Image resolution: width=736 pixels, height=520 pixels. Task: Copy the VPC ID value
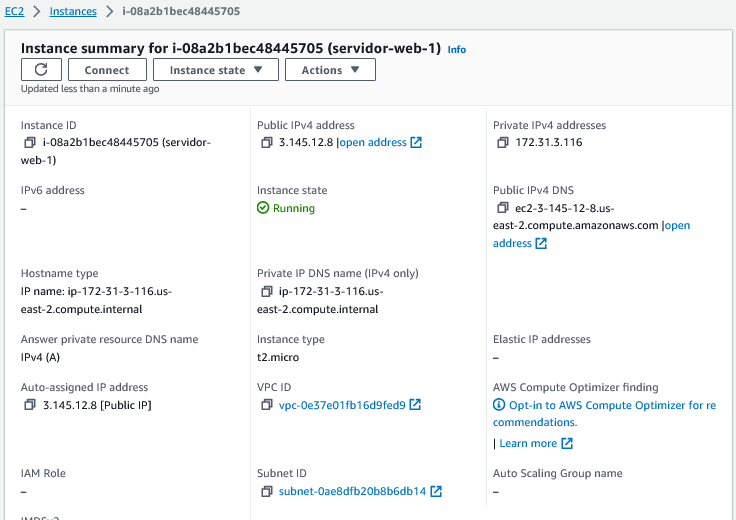click(x=267, y=405)
